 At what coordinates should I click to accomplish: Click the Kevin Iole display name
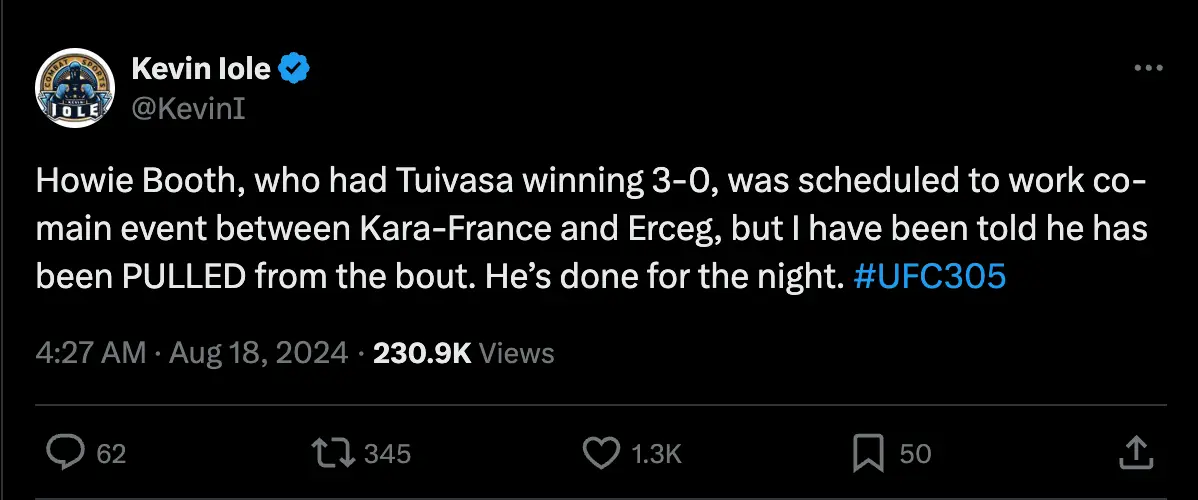pos(200,69)
